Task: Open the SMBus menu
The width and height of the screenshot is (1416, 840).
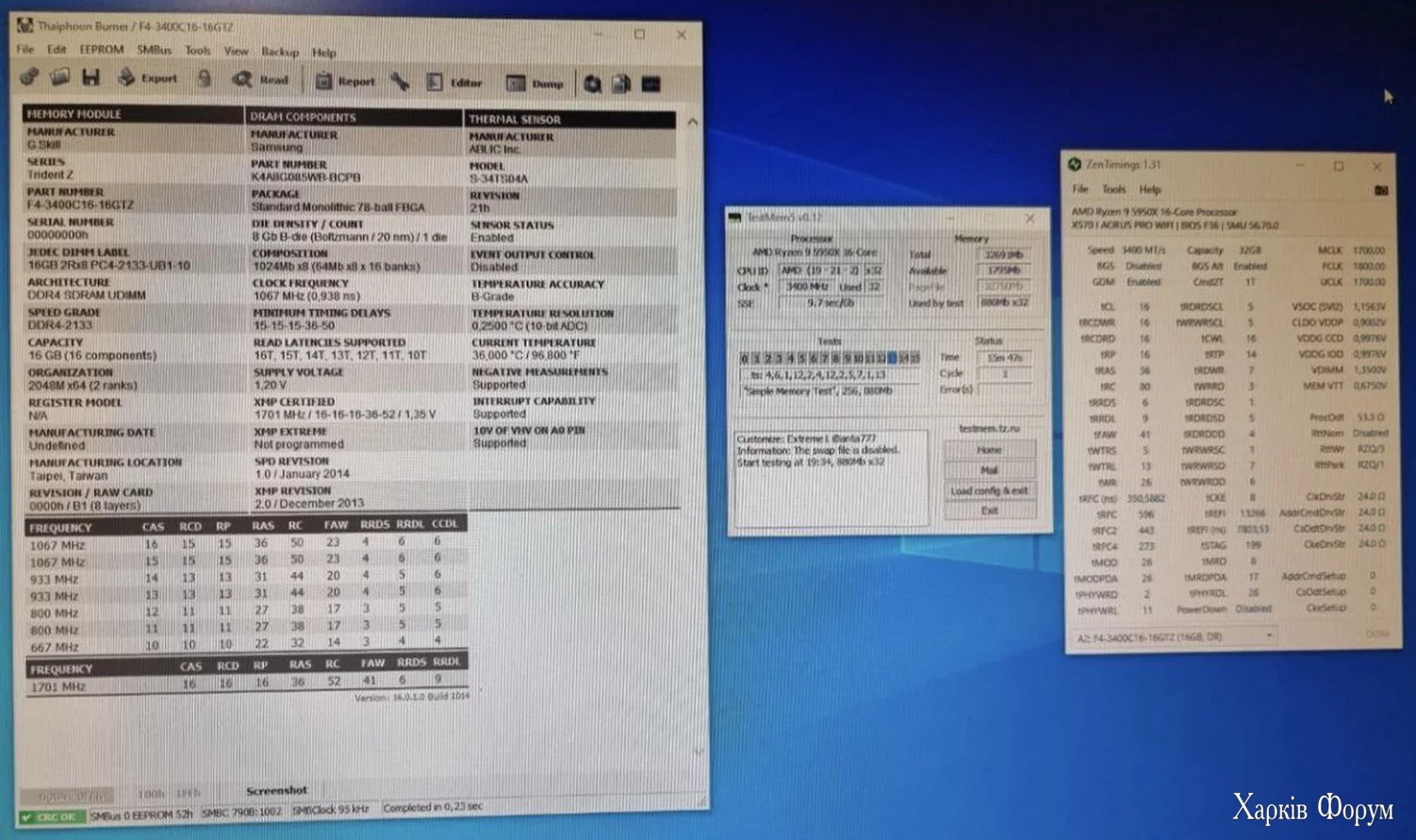Action: (154, 50)
